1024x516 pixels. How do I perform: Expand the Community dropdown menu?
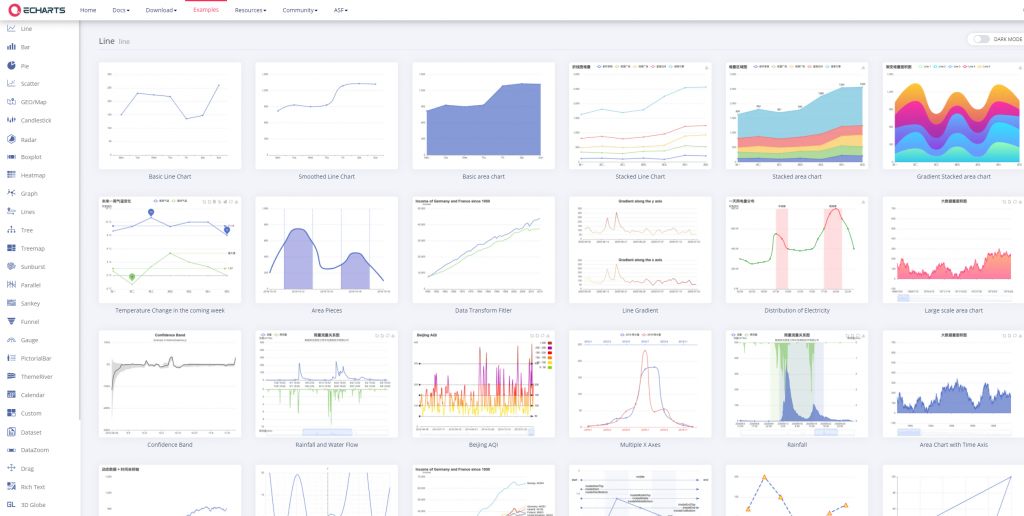(300, 10)
